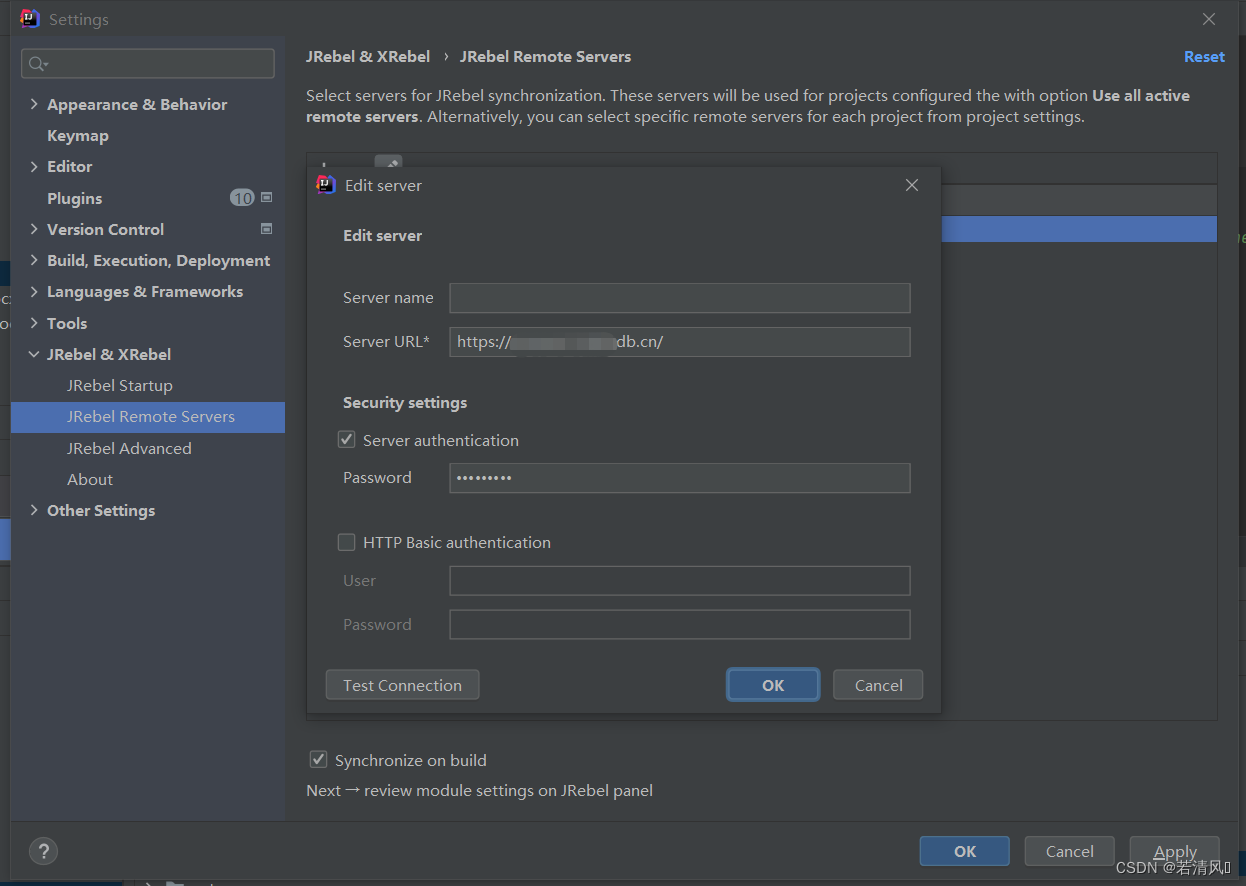Open the About page under JRebel
The image size is (1246, 886).
(x=90, y=479)
